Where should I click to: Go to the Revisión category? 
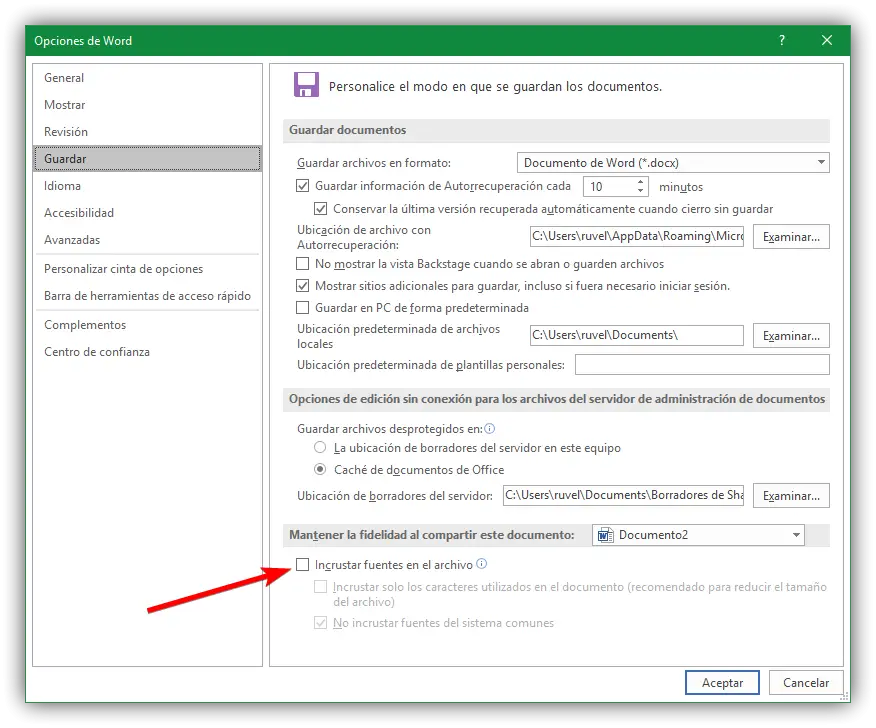147,131
